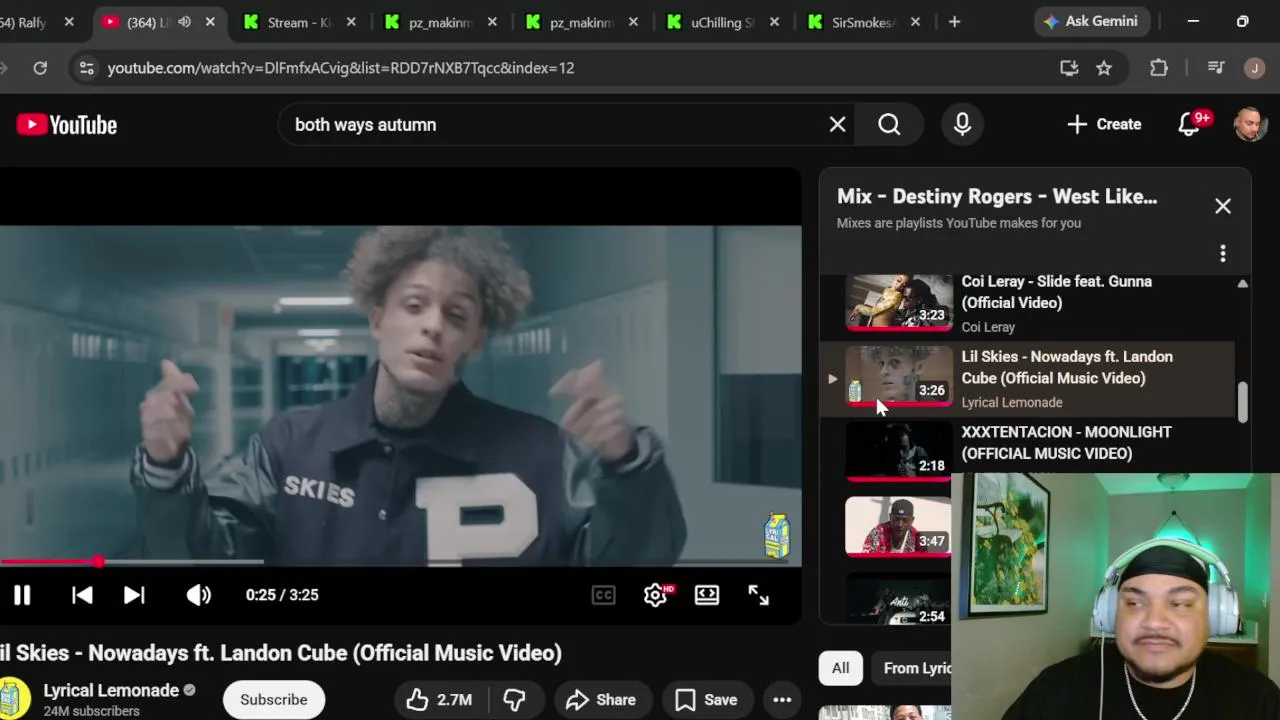Click the YouTube logo
Screen dimensions: 1280x720
(x=67, y=125)
